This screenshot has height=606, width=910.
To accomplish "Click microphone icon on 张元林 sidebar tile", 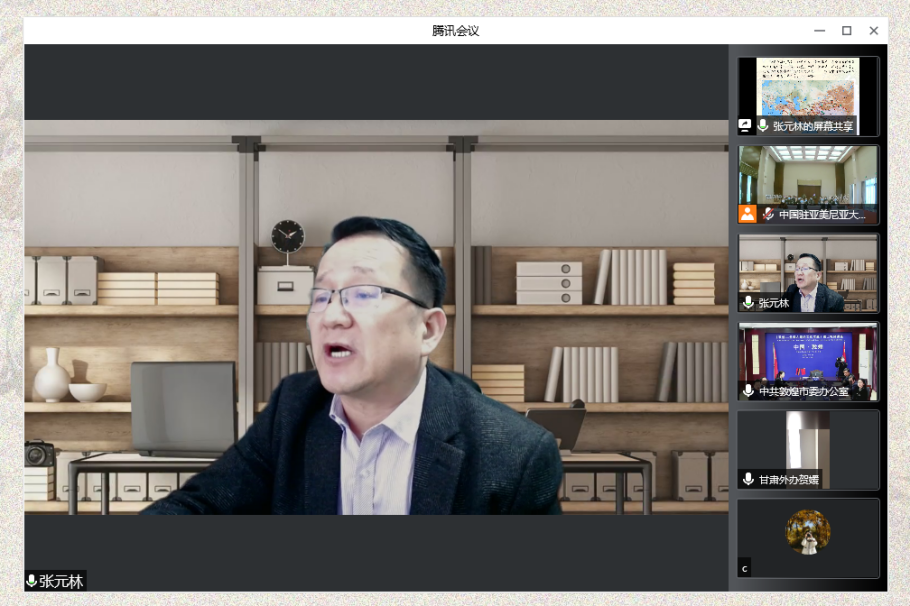I will pos(748,302).
